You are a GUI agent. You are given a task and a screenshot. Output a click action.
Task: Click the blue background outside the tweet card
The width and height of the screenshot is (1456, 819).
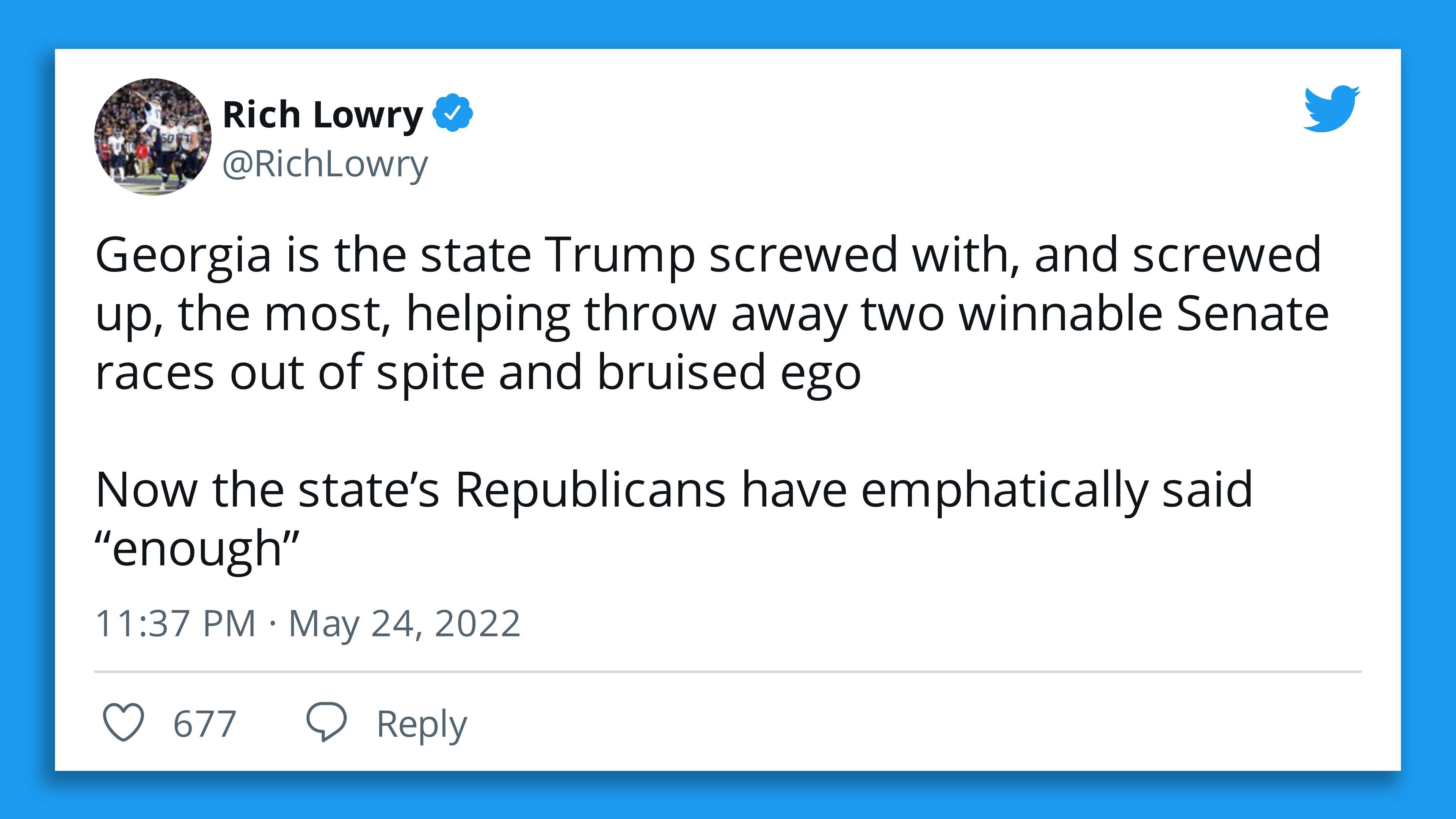point(728,24)
